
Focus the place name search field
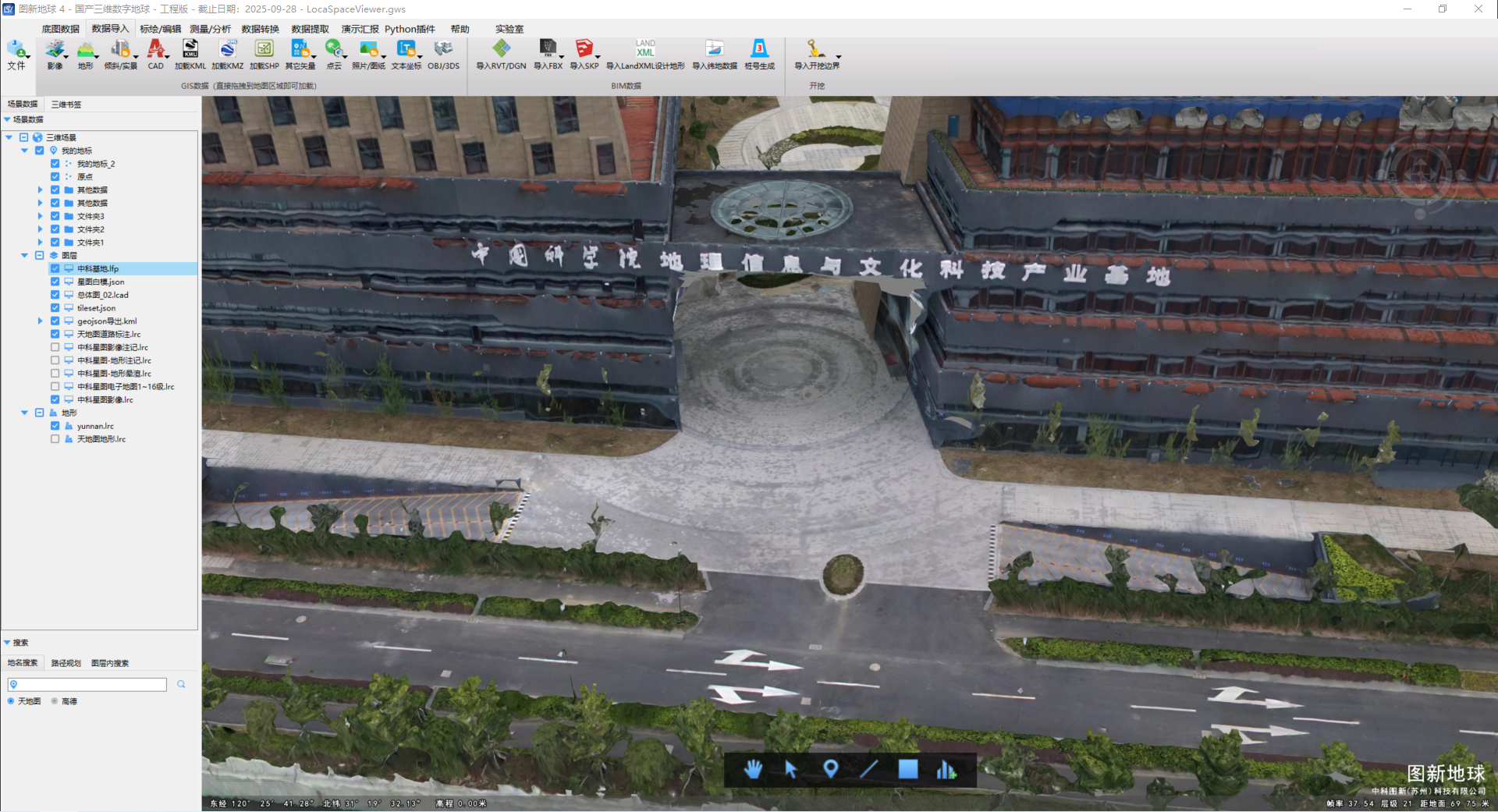pos(87,684)
